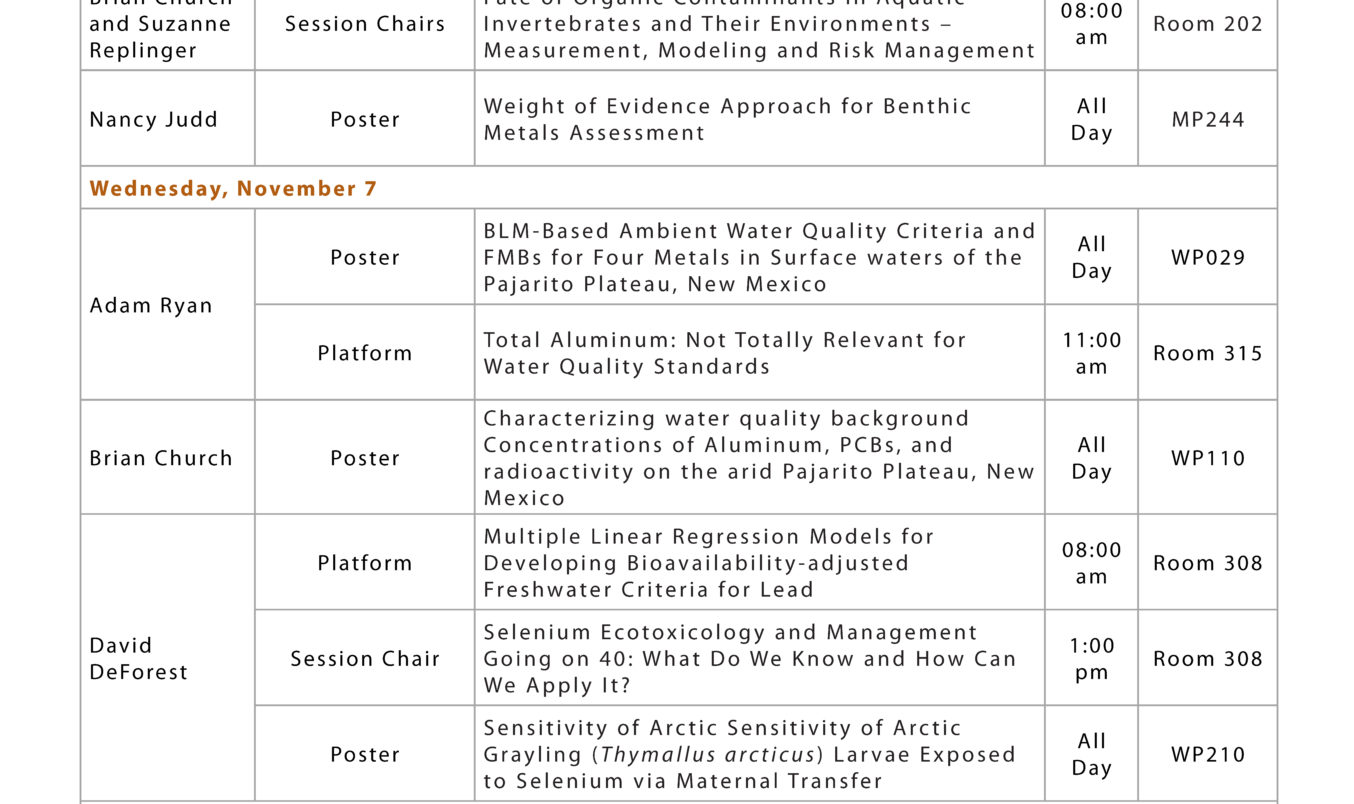
Task: Click the WP210 poster code
Action: (x=1208, y=755)
